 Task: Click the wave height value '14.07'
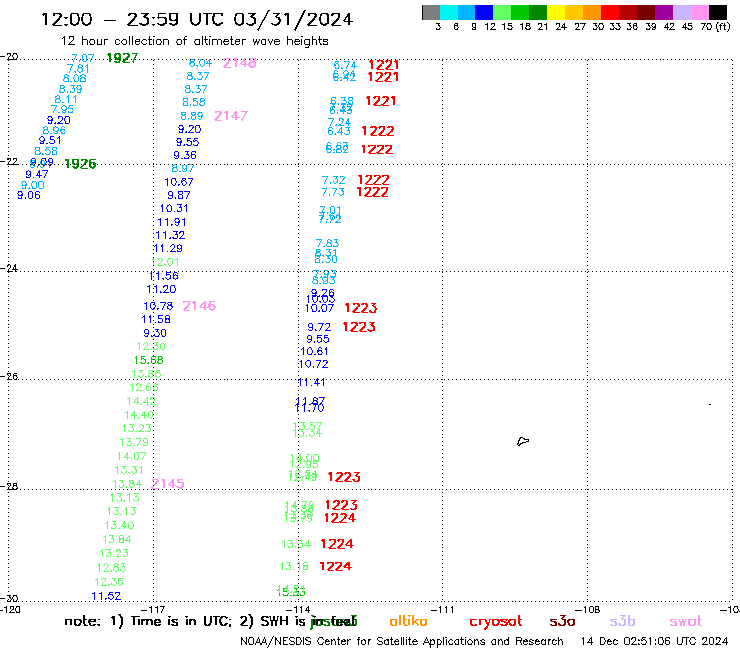pos(132,456)
